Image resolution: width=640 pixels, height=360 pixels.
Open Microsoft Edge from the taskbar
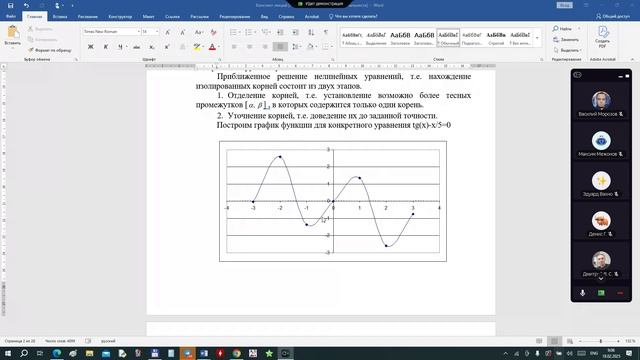[57, 353]
